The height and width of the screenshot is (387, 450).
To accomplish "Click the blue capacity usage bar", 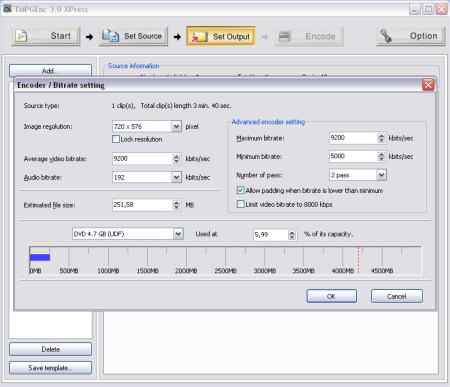I will (x=40, y=257).
